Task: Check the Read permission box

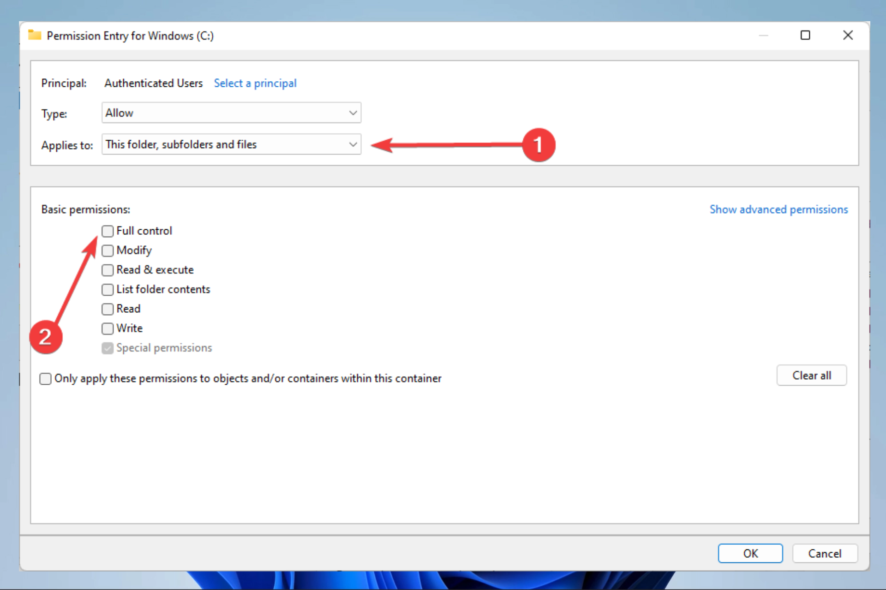Action: coord(107,309)
